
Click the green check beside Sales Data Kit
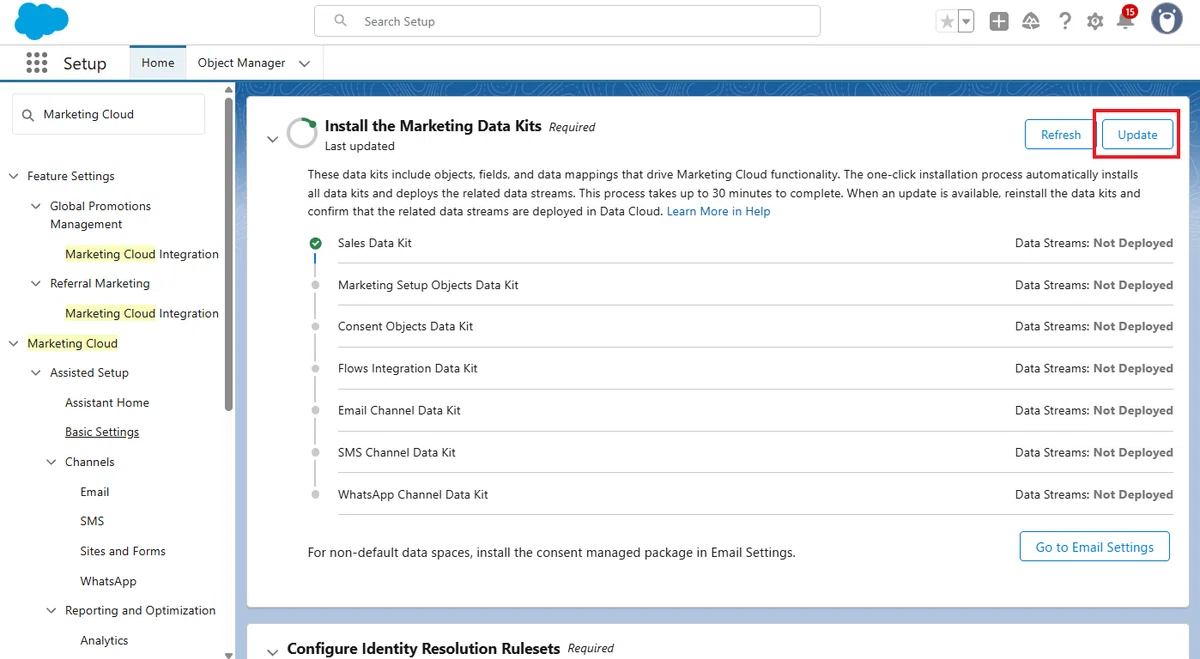click(x=316, y=243)
